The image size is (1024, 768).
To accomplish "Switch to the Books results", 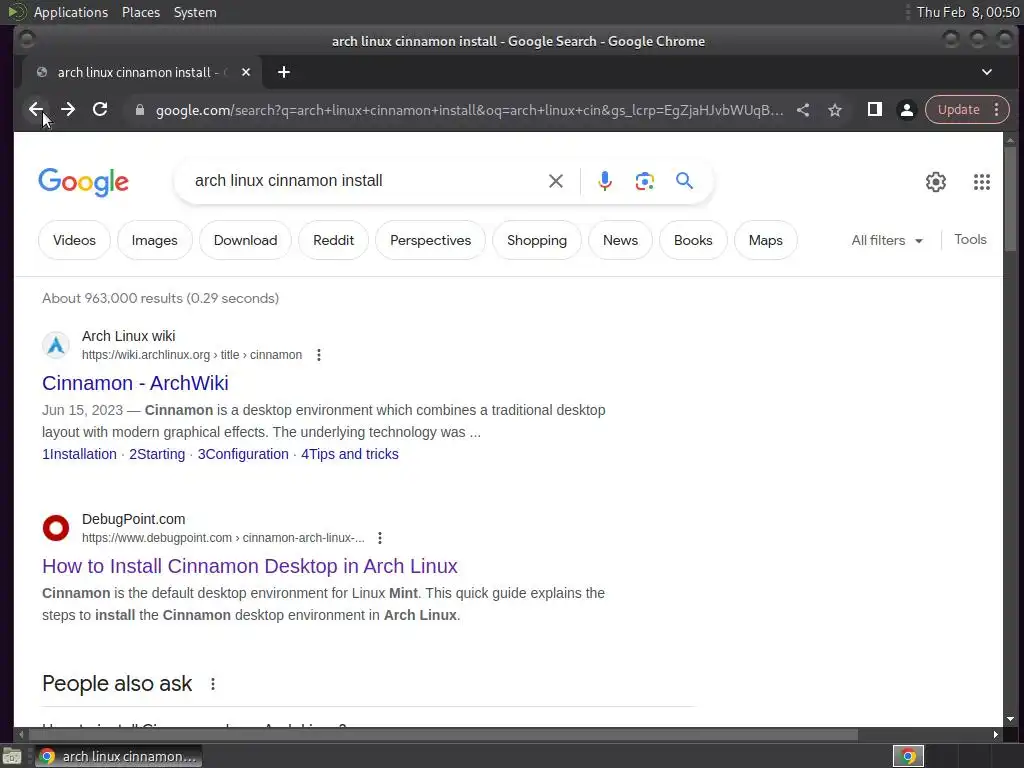I will pos(693,240).
